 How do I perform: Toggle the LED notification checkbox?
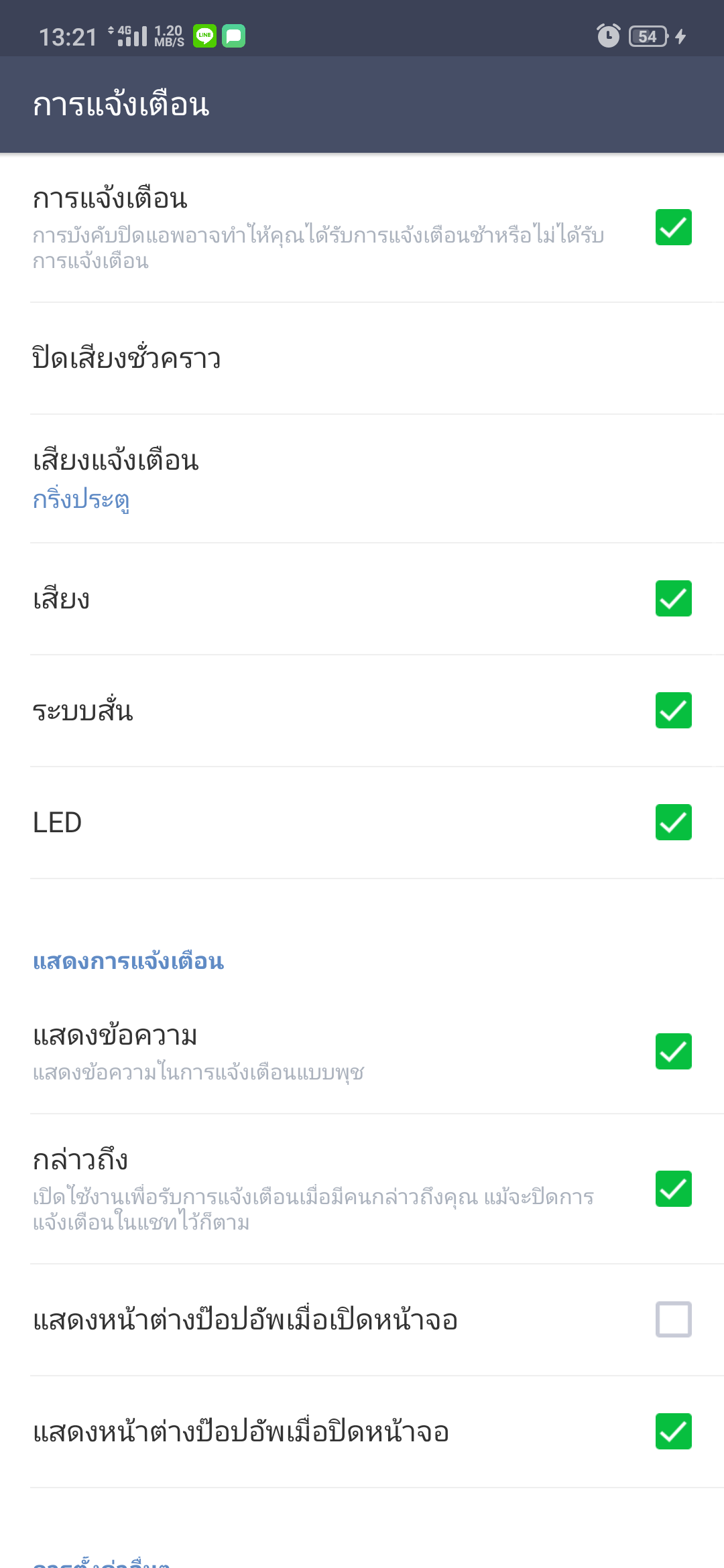coord(673,822)
